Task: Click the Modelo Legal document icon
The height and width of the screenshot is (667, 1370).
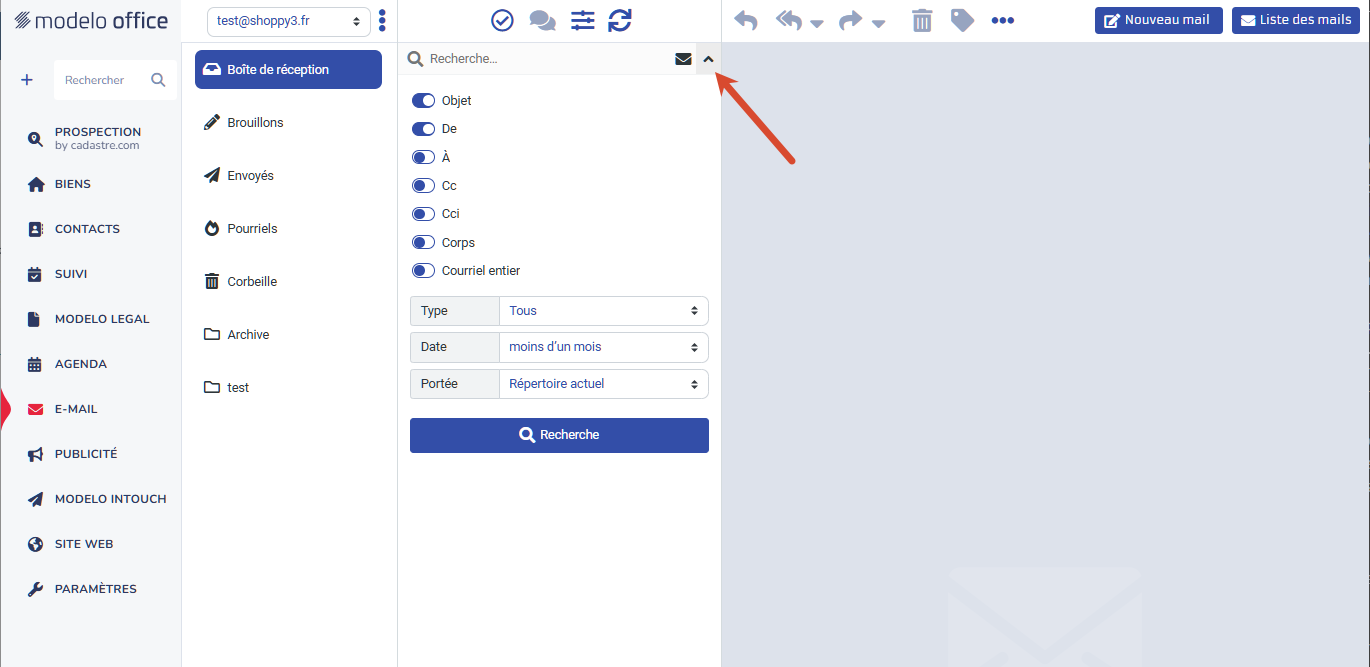Action: (x=34, y=319)
